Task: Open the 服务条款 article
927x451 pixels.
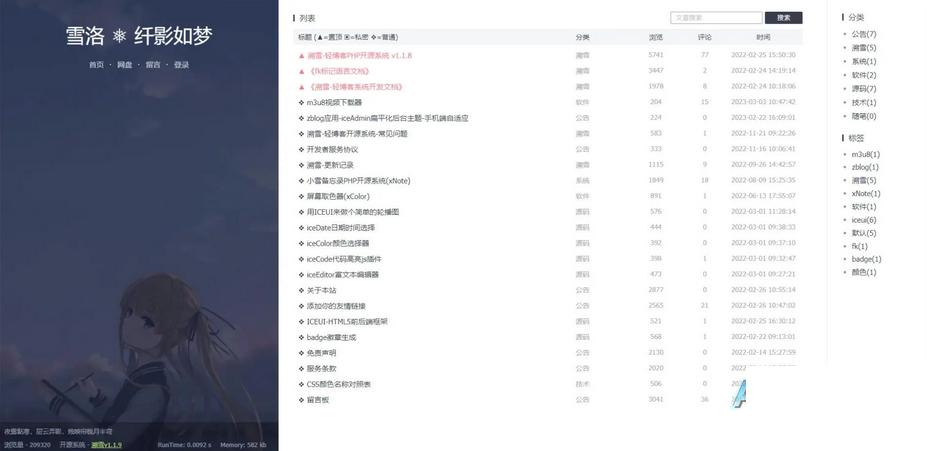Action: [322, 368]
